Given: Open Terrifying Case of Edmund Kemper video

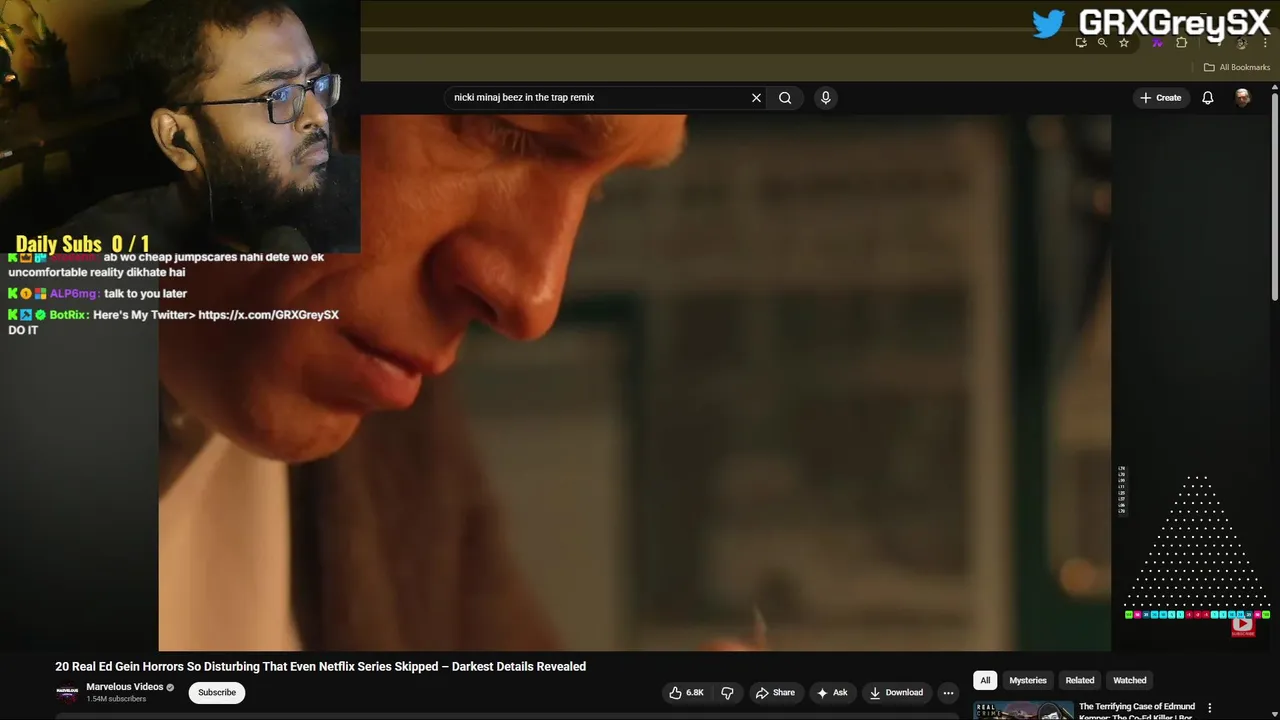Looking at the screenshot, I should click(x=1137, y=711).
